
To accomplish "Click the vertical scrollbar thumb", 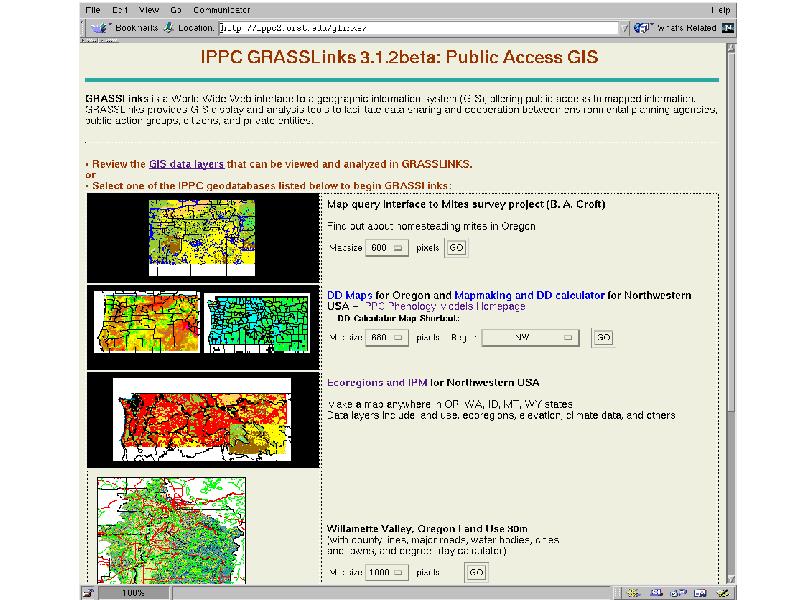I will pyautogui.click(x=731, y=232).
